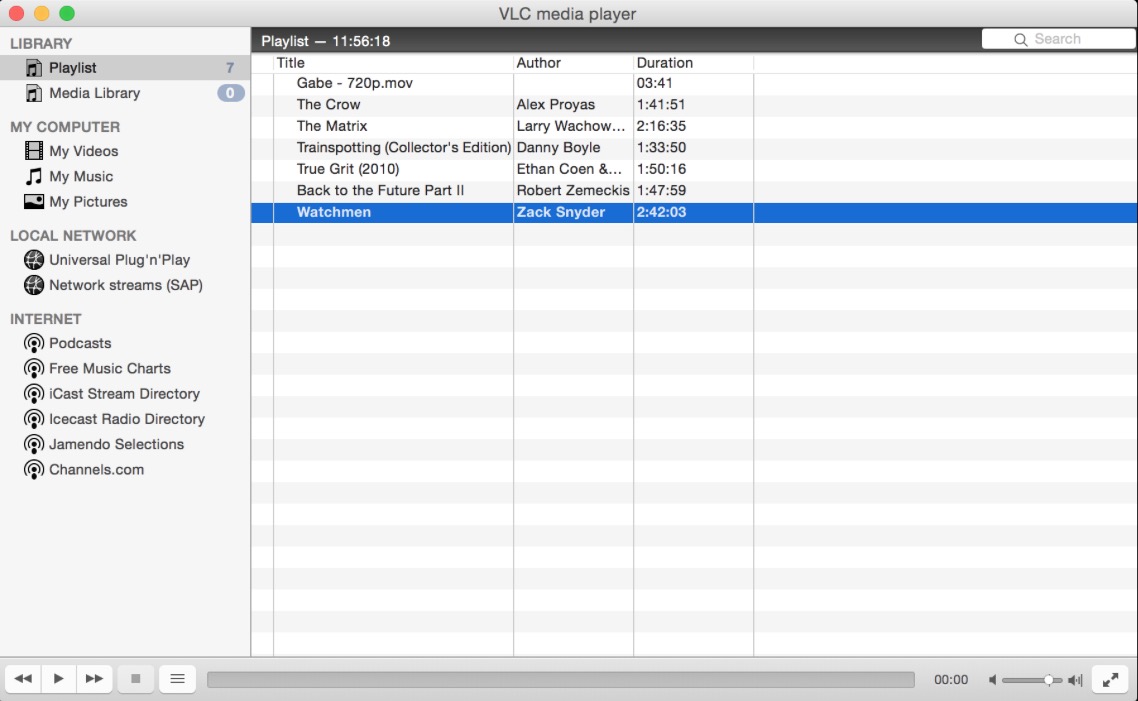Toggle the playlist view button
Image resolution: width=1138 pixels, height=701 pixels.
(x=177, y=679)
